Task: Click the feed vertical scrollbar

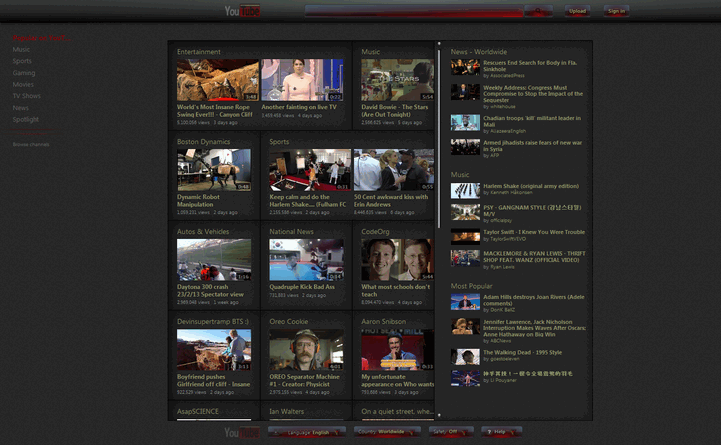Action: tap(439, 138)
